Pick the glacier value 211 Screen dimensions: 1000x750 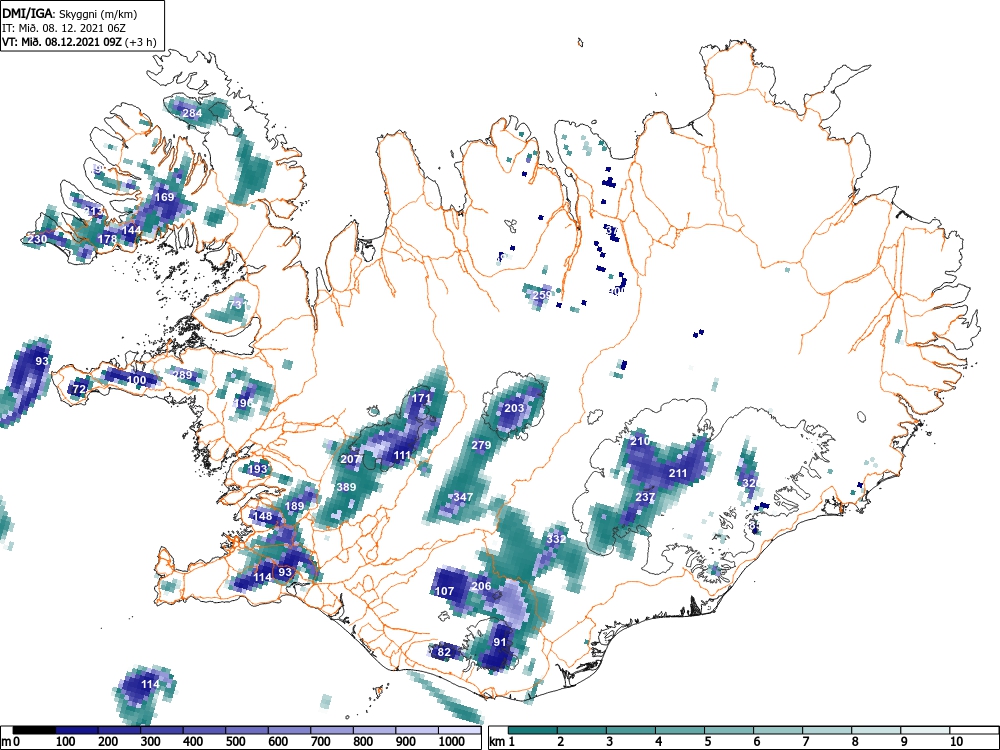(x=677, y=473)
